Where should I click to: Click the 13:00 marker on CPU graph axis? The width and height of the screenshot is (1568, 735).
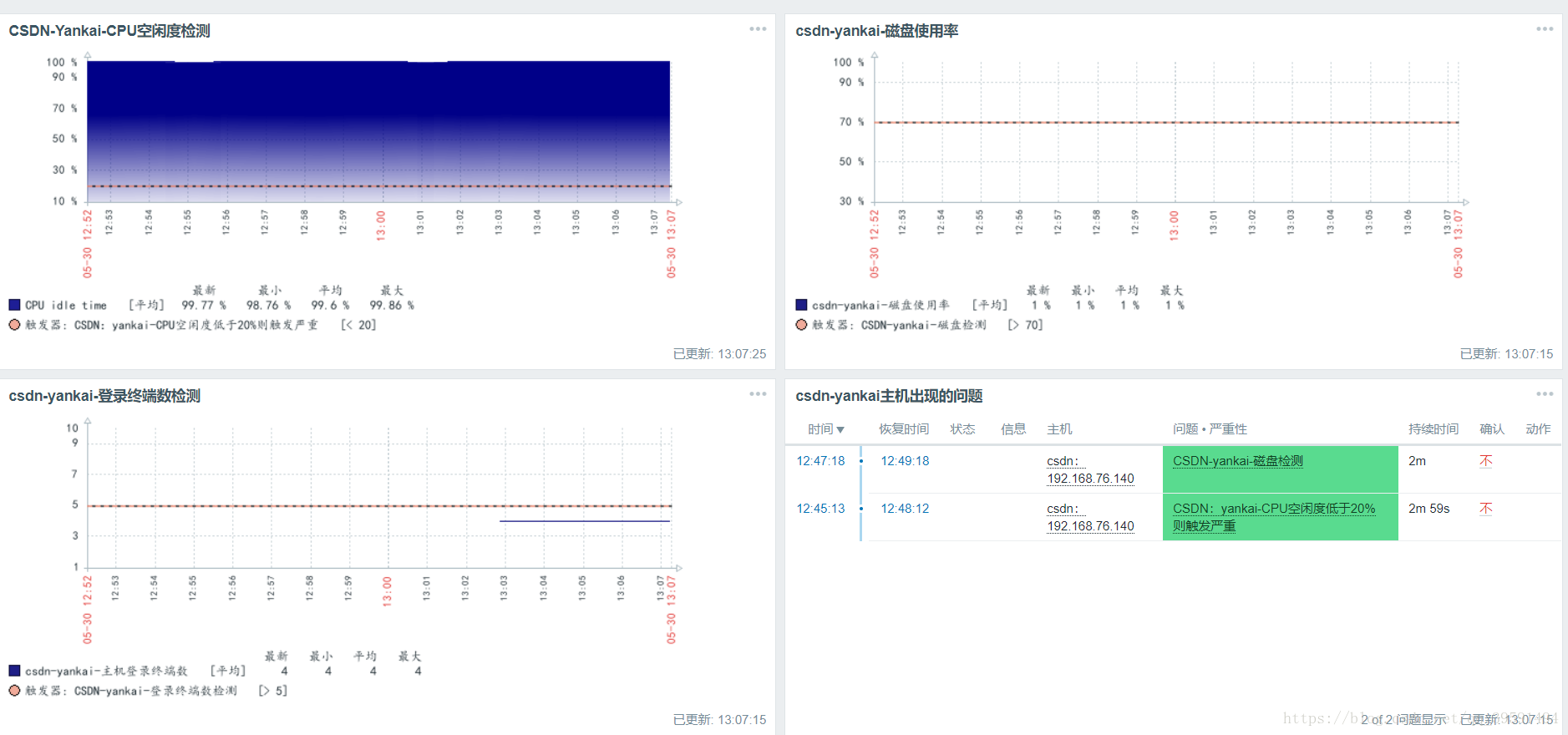381,226
